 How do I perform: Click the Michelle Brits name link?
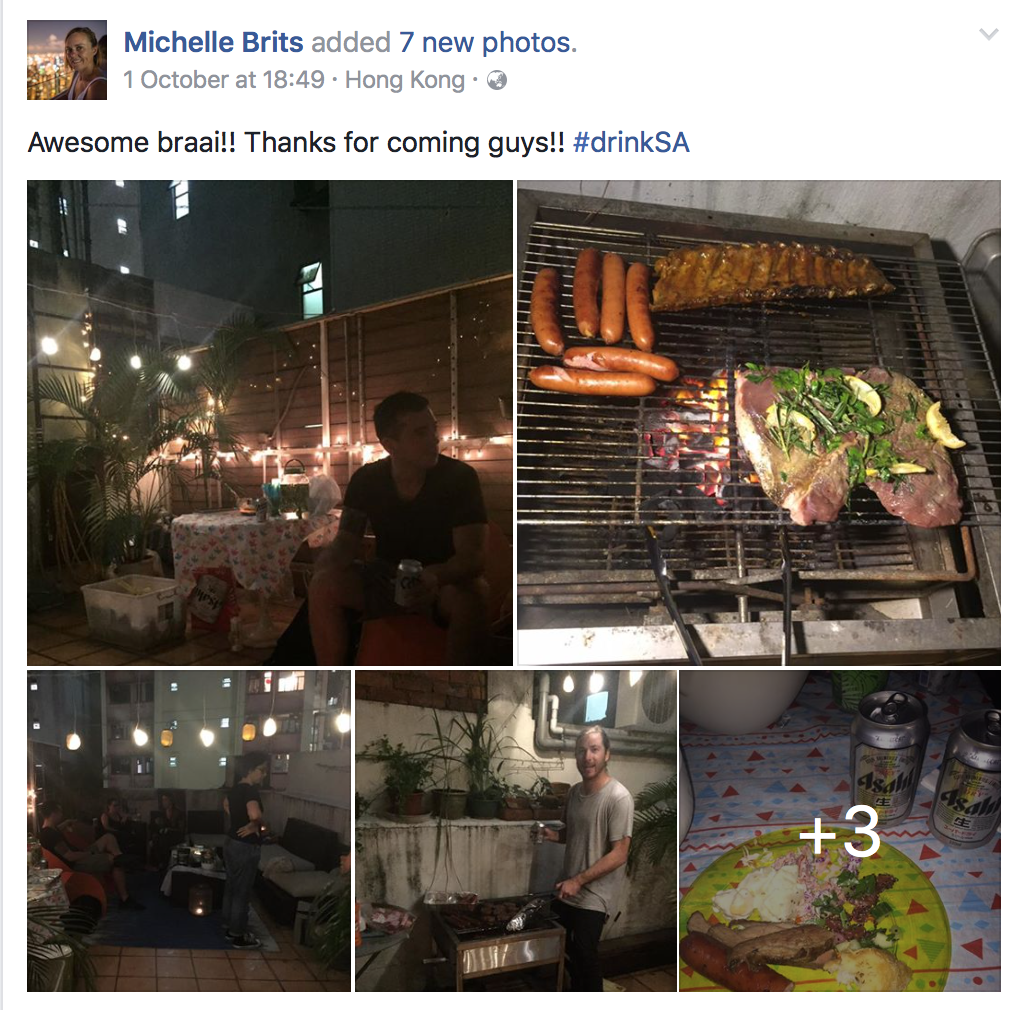pyautogui.click(x=213, y=43)
